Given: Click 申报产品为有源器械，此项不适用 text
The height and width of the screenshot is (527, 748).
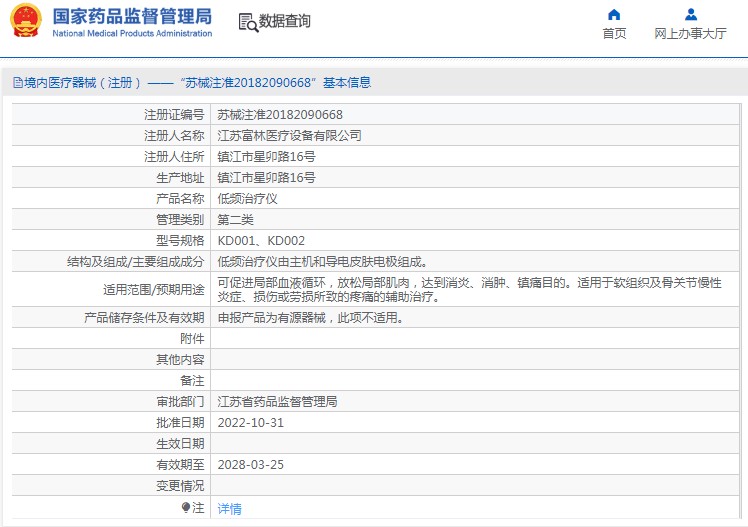Looking at the screenshot, I should pos(311,318).
